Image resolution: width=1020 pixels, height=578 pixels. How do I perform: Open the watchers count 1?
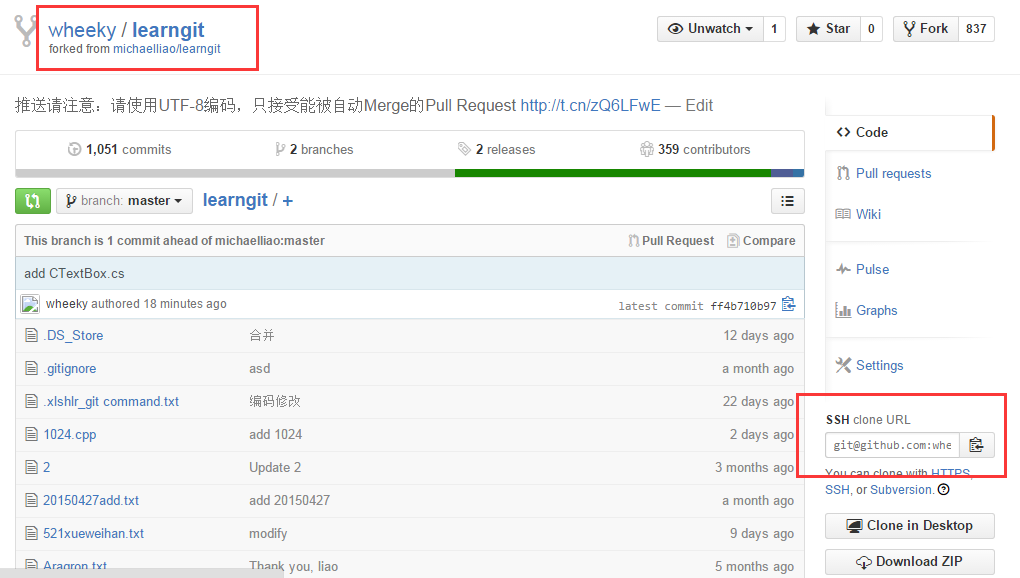[x=774, y=29]
